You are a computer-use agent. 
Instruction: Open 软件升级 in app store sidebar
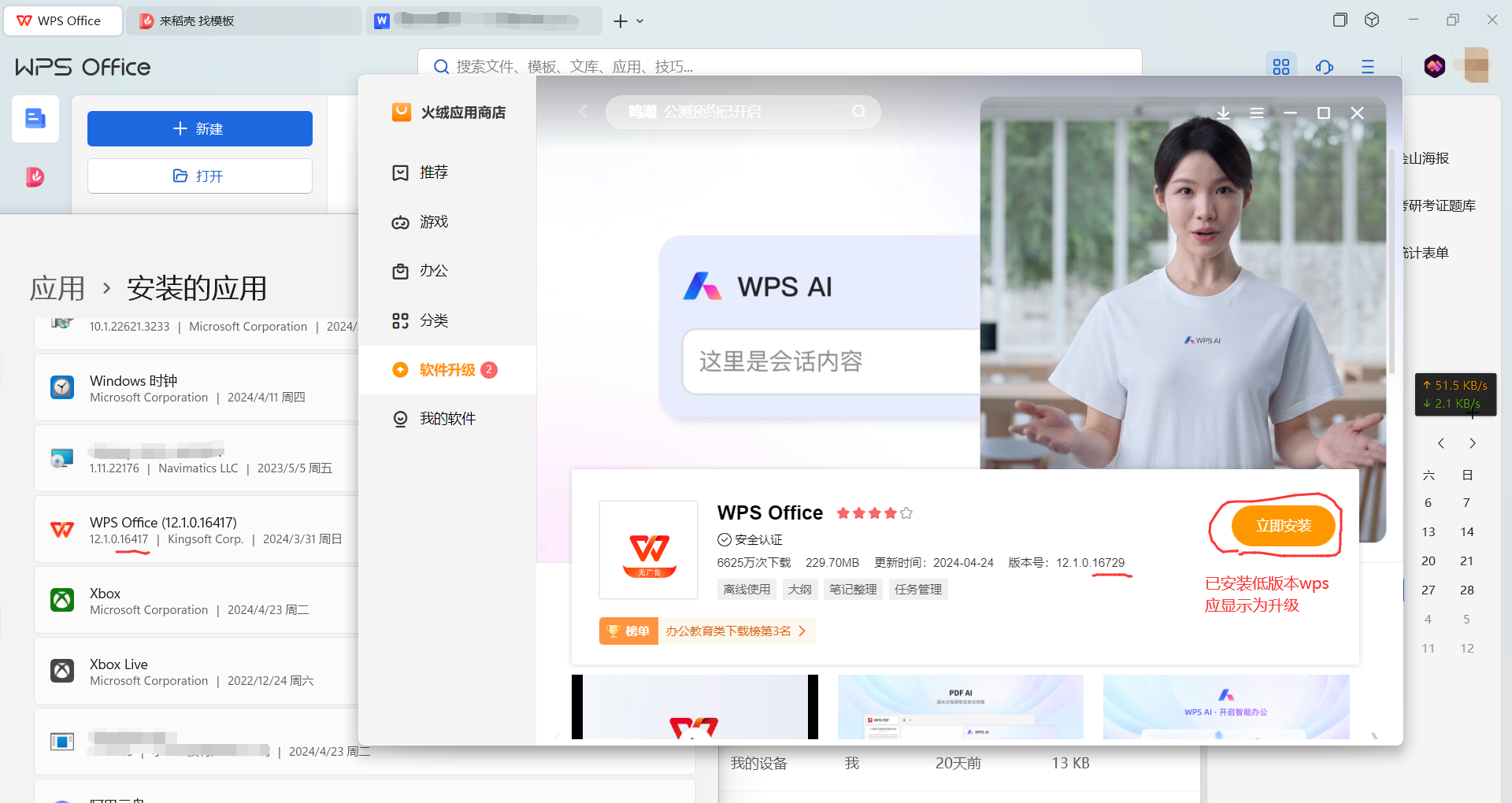point(447,370)
